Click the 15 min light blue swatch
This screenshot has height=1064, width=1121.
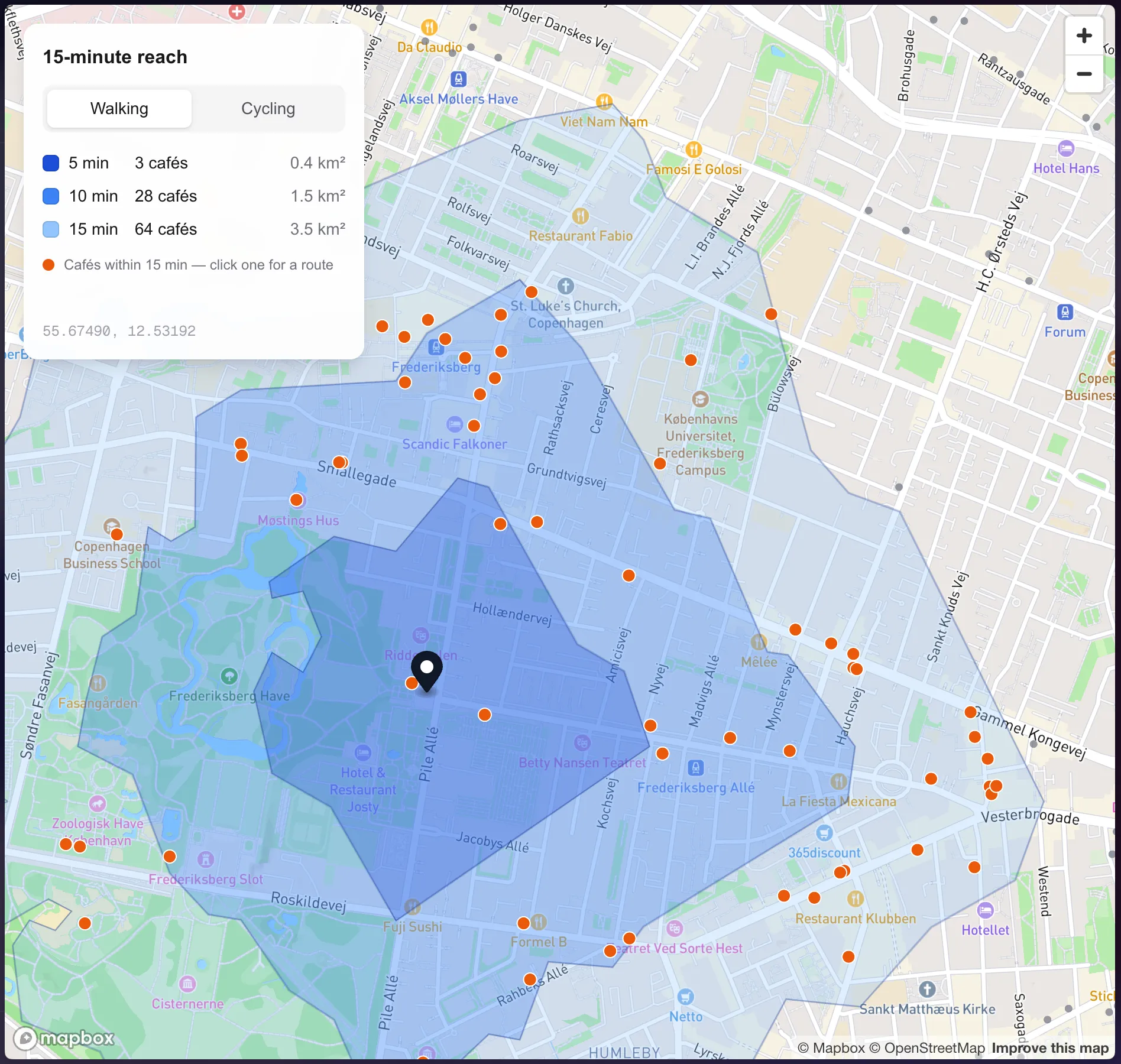[51, 229]
